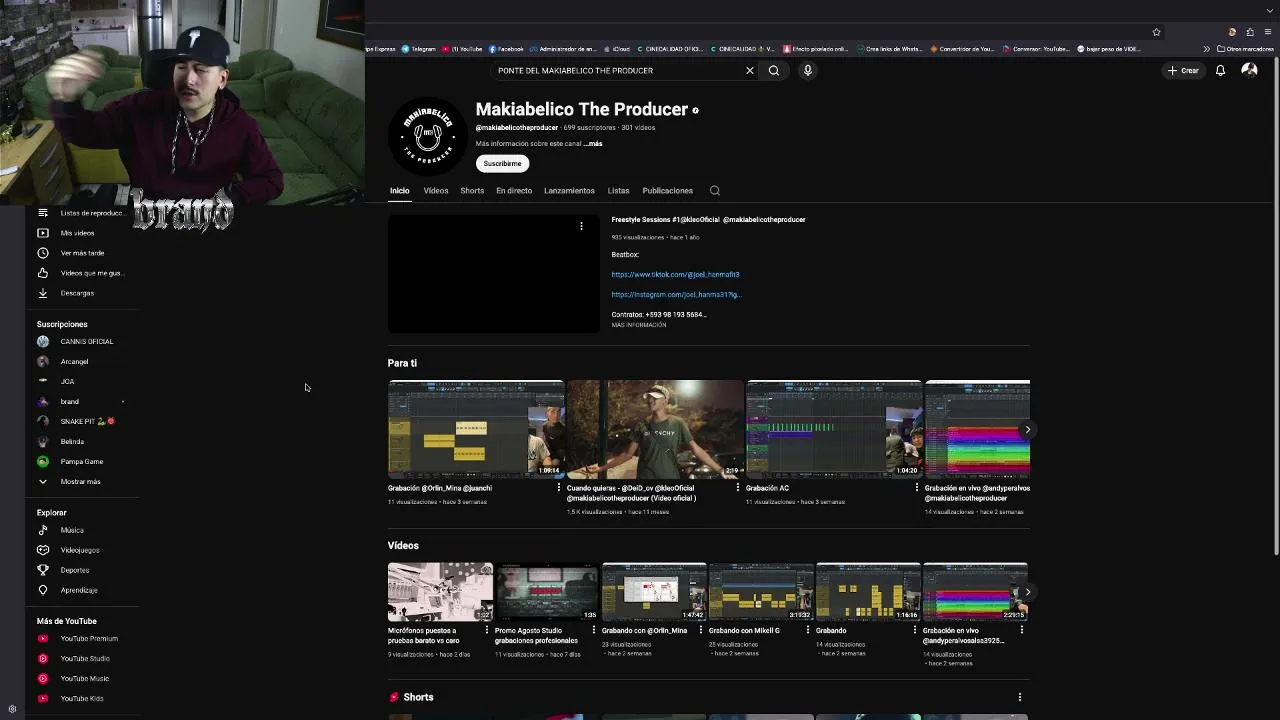The width and height of the screenshot is (1280, 720).
Task: Search within the channel using magnifier
Action: coord(715,191)
